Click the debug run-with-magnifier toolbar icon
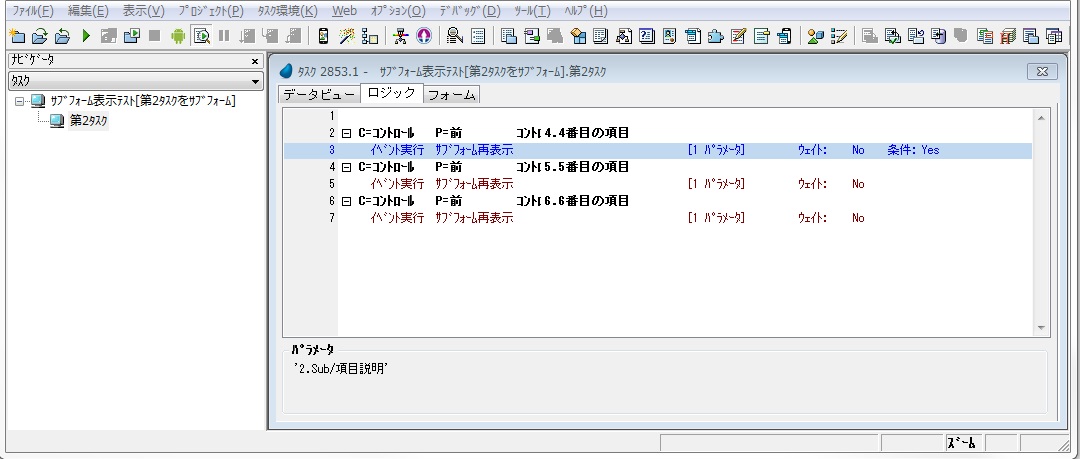The image size is (1080, 459). pos(200,36)
